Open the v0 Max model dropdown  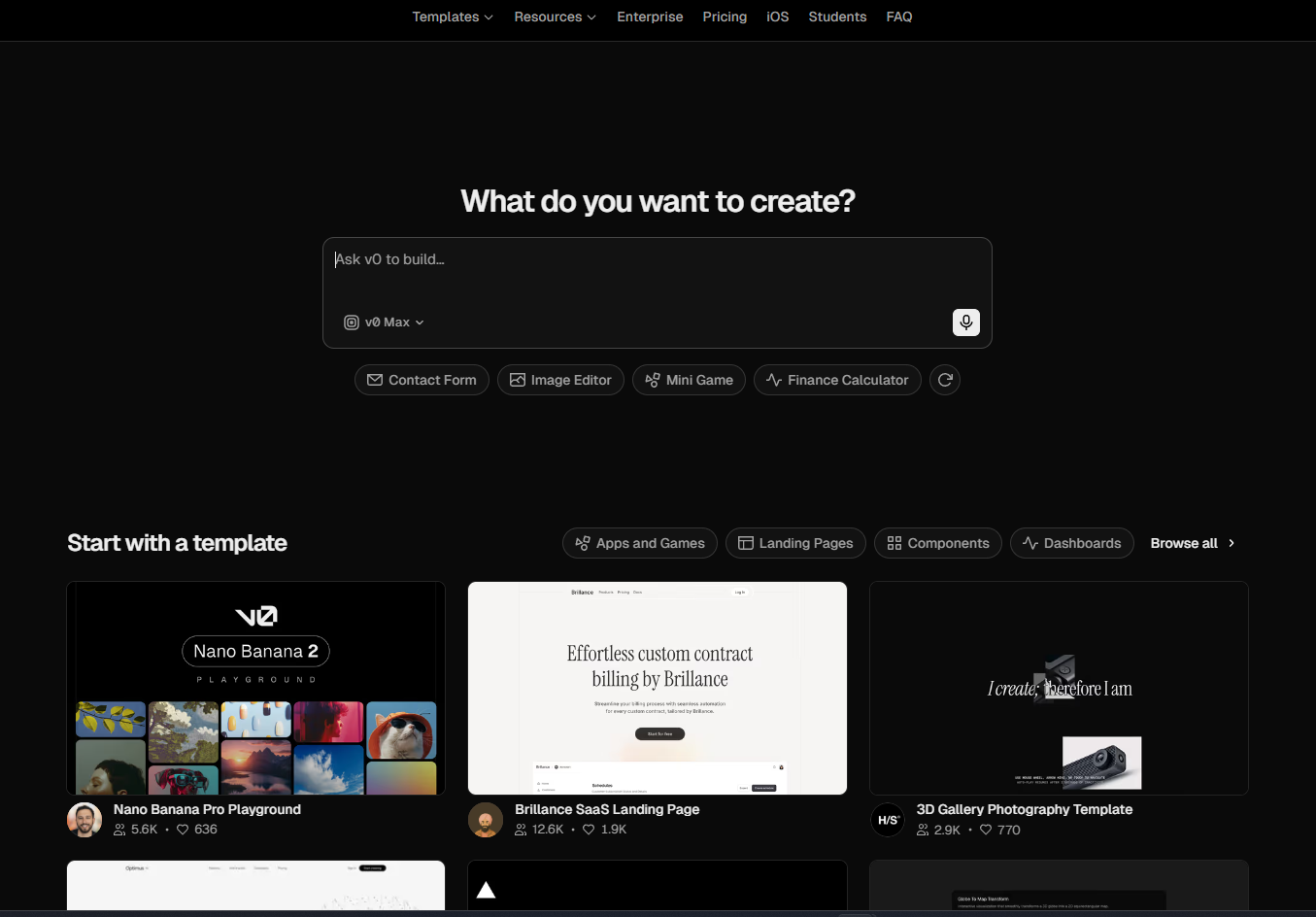(385, 323)
